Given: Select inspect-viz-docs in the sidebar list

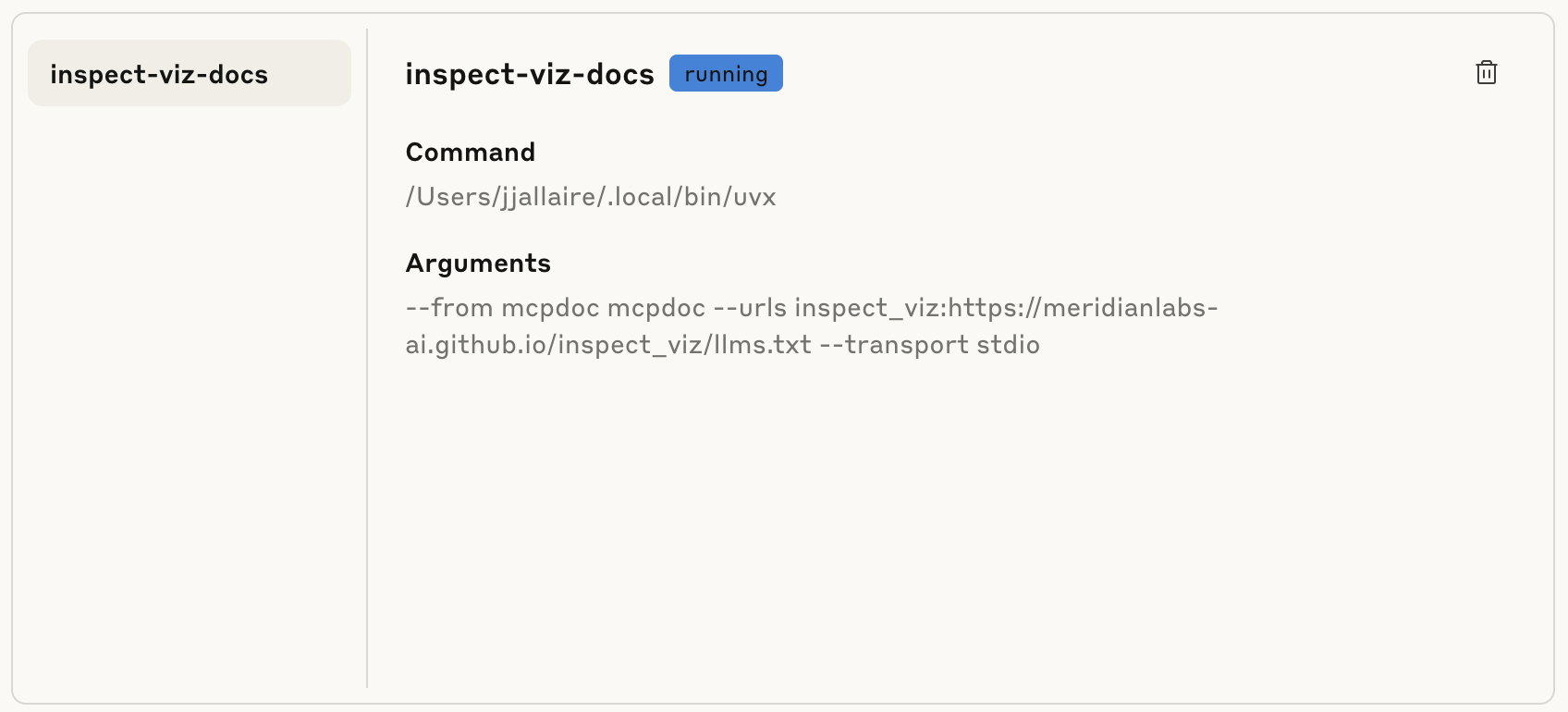Looking at the screenshot, I should point(190,73).
